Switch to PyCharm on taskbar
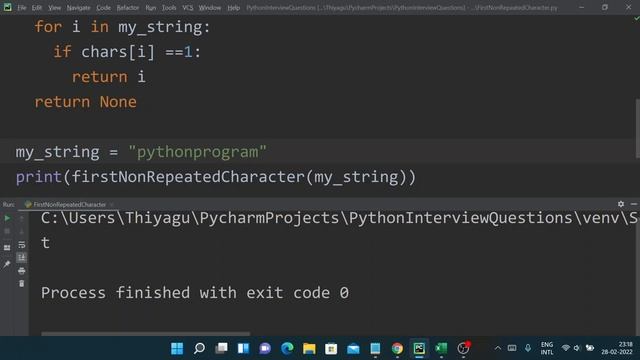 pyautogui.click(x=419, y=348)
